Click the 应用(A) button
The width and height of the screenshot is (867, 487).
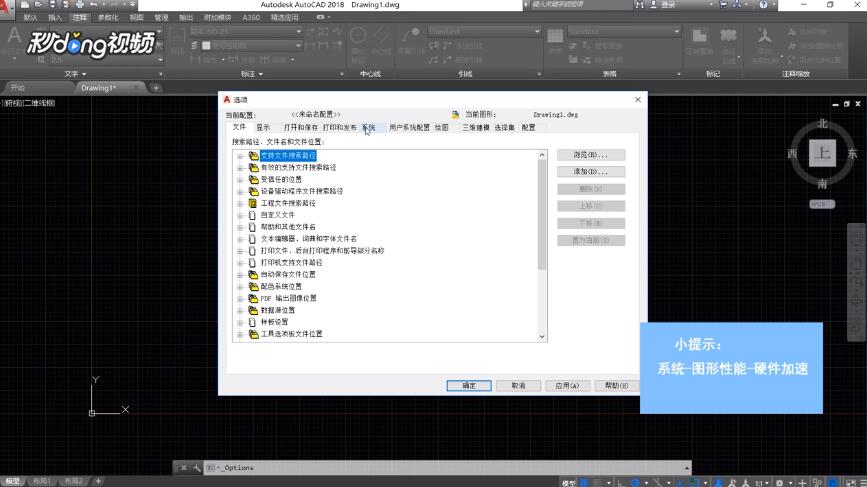567,385
